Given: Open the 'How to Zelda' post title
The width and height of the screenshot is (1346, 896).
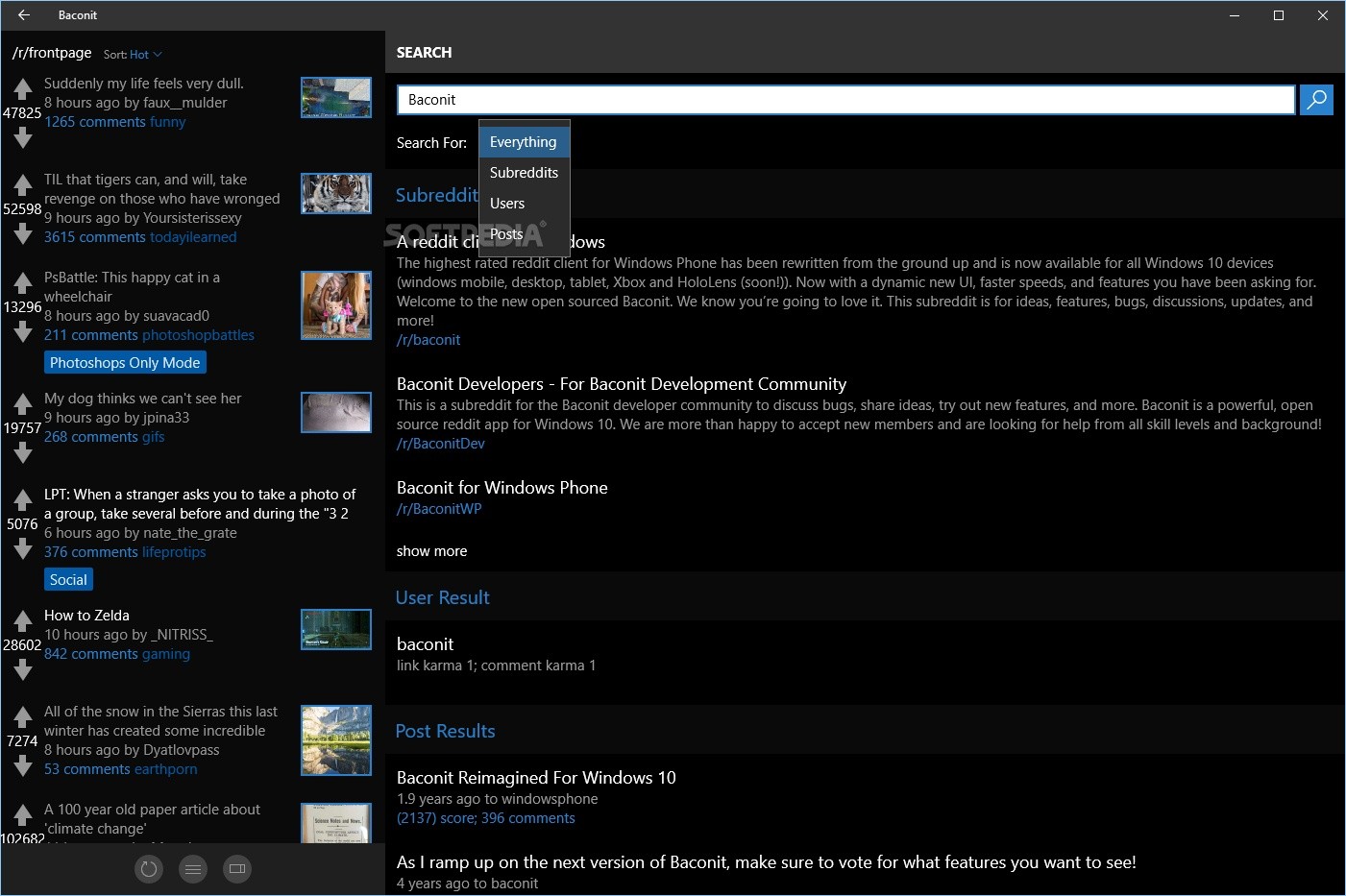Looking at the screenshot, I should point(86,616).
